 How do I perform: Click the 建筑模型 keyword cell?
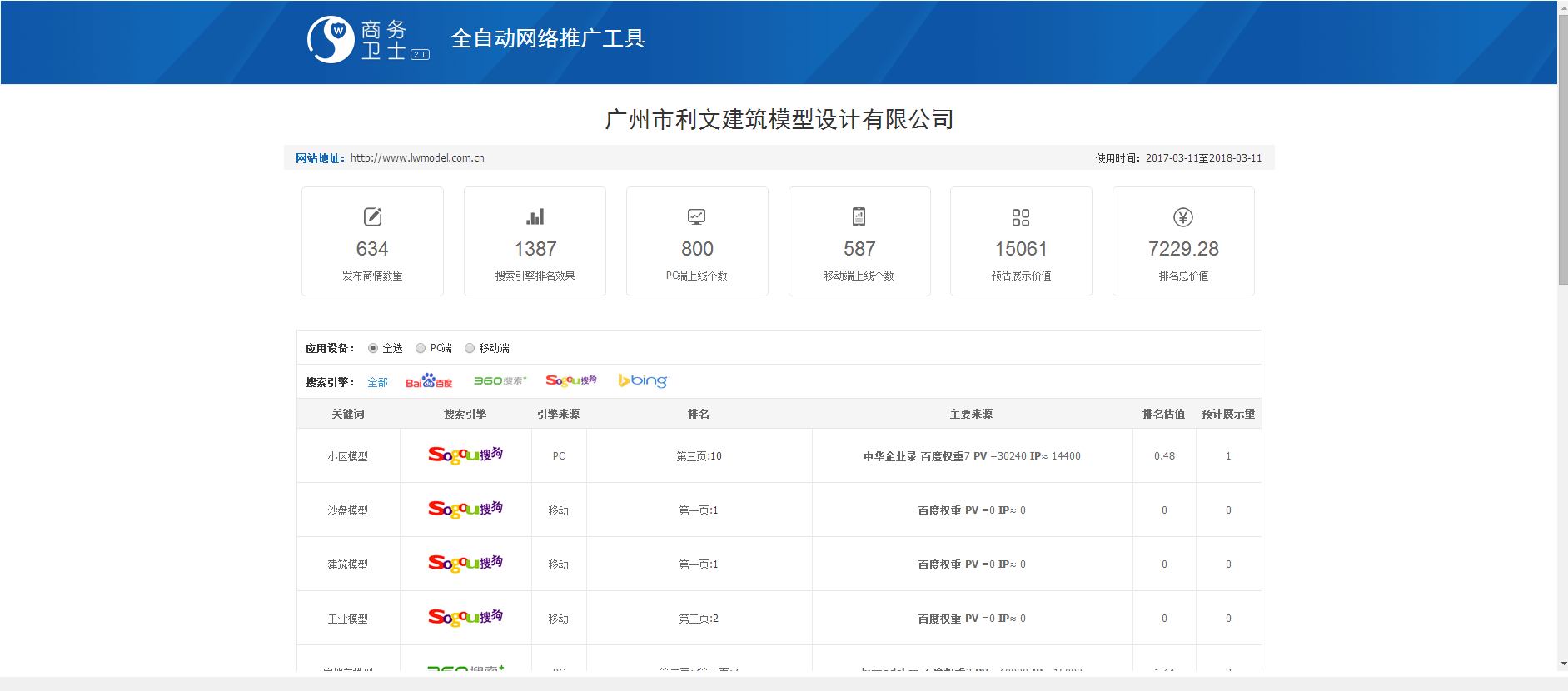point(348,564)
